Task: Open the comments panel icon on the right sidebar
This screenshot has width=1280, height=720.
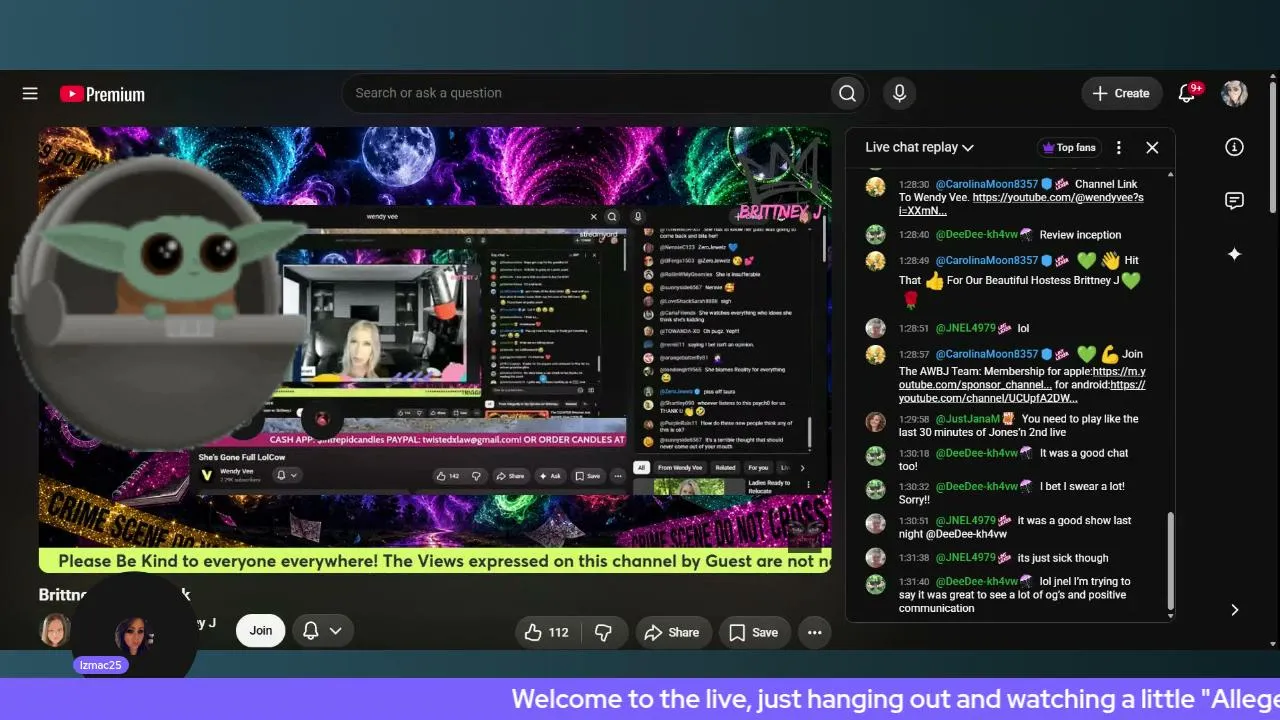Action: (x=1234, y=200)
